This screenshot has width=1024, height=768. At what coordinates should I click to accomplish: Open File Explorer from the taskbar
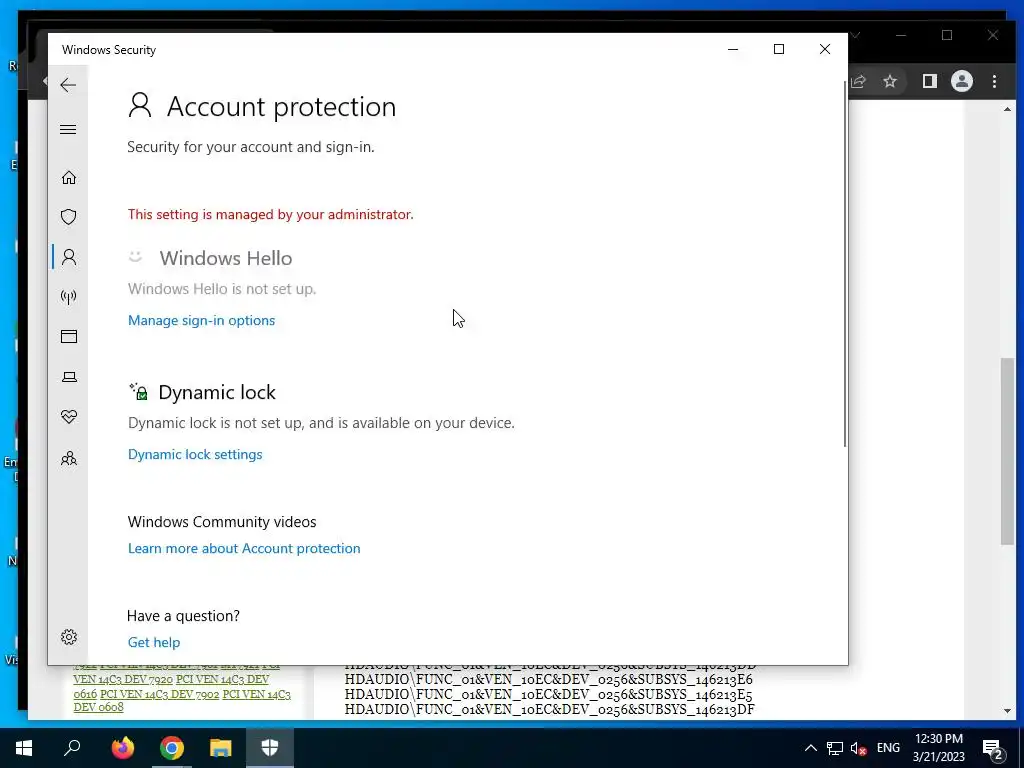220,748
